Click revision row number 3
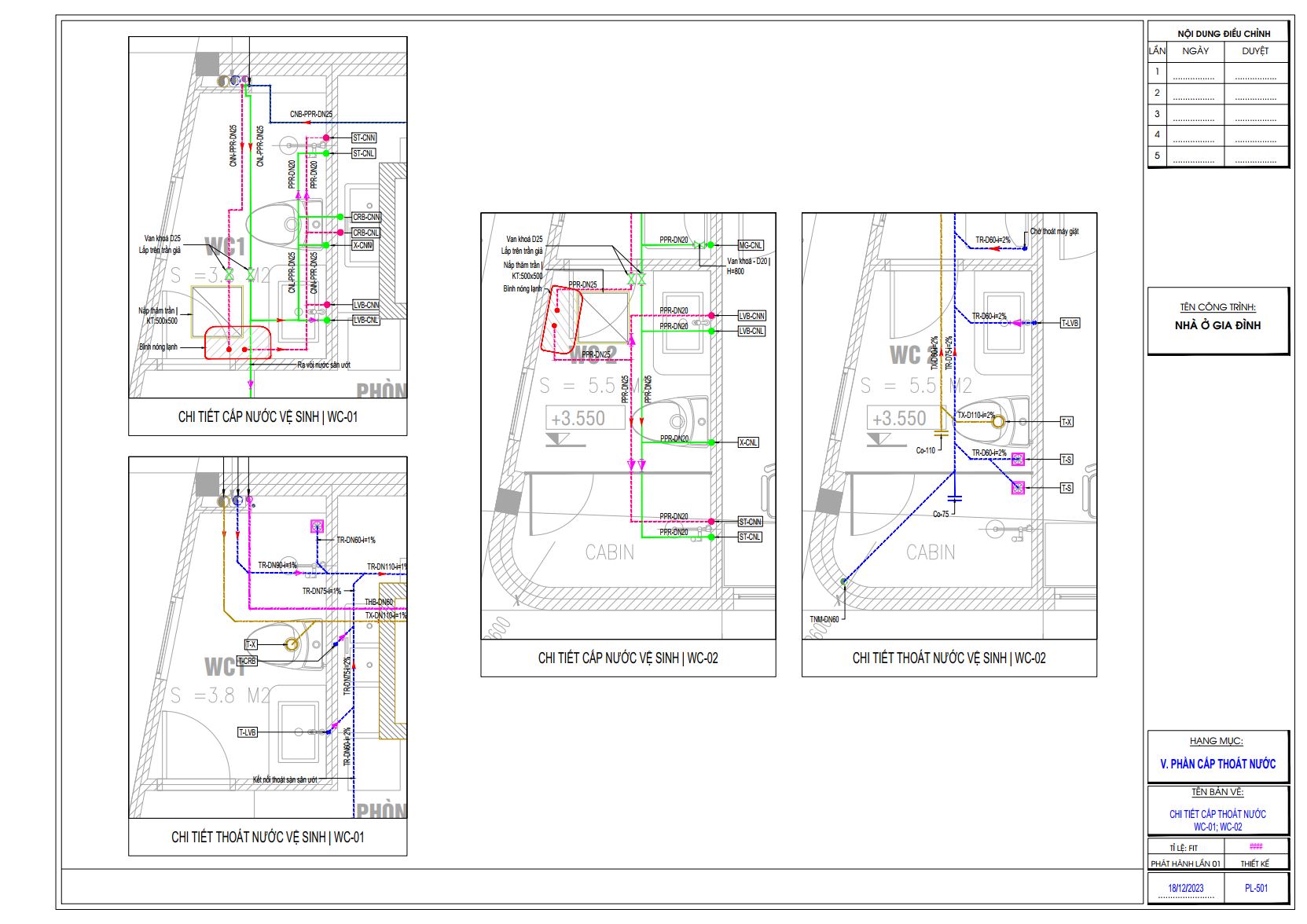The image size is (1307, 924). (1157, 114)
